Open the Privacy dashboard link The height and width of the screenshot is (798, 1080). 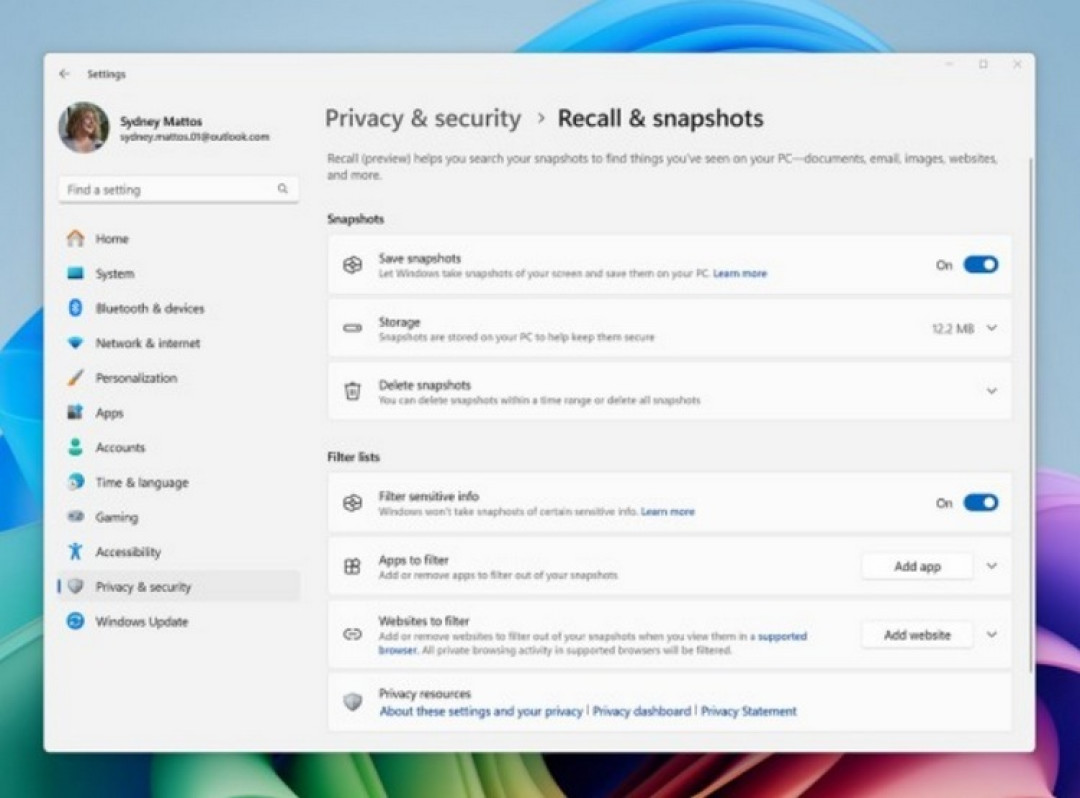(641, 711)
